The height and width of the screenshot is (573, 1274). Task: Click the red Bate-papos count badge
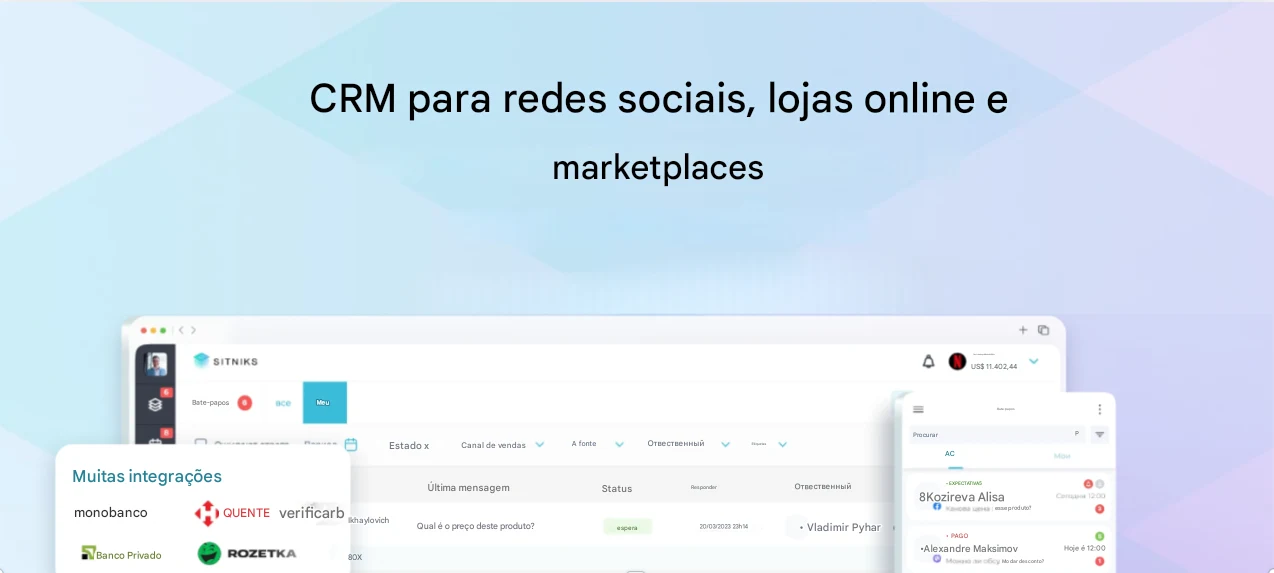click(x=245, y=403)
